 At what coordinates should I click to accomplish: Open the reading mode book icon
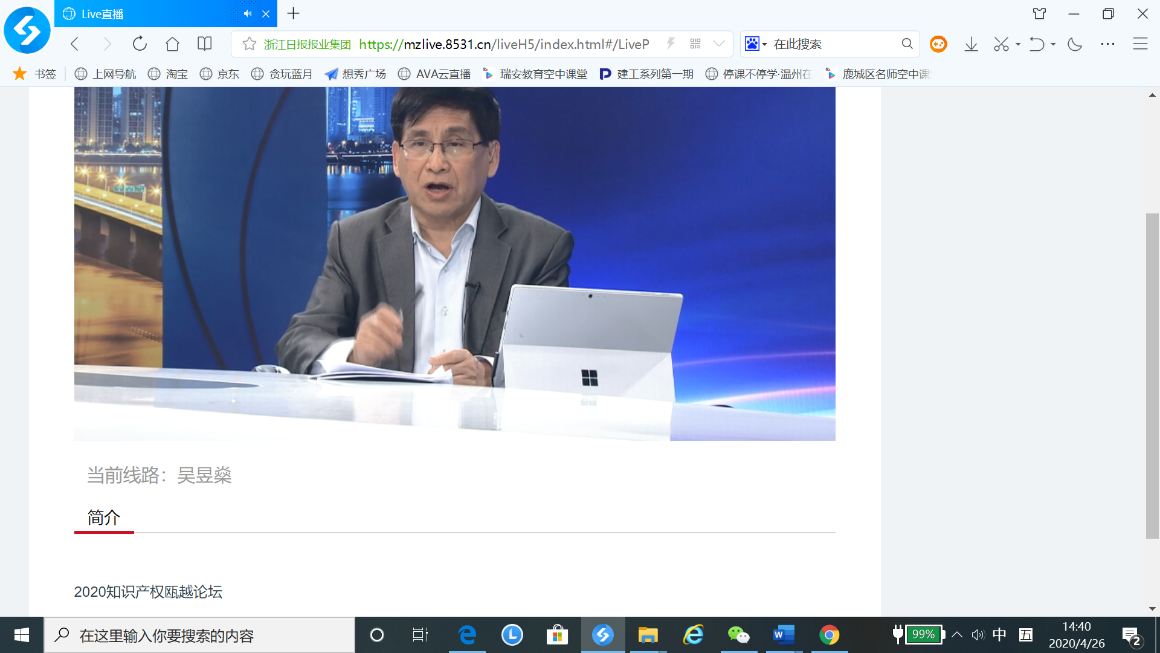point(205,44)
